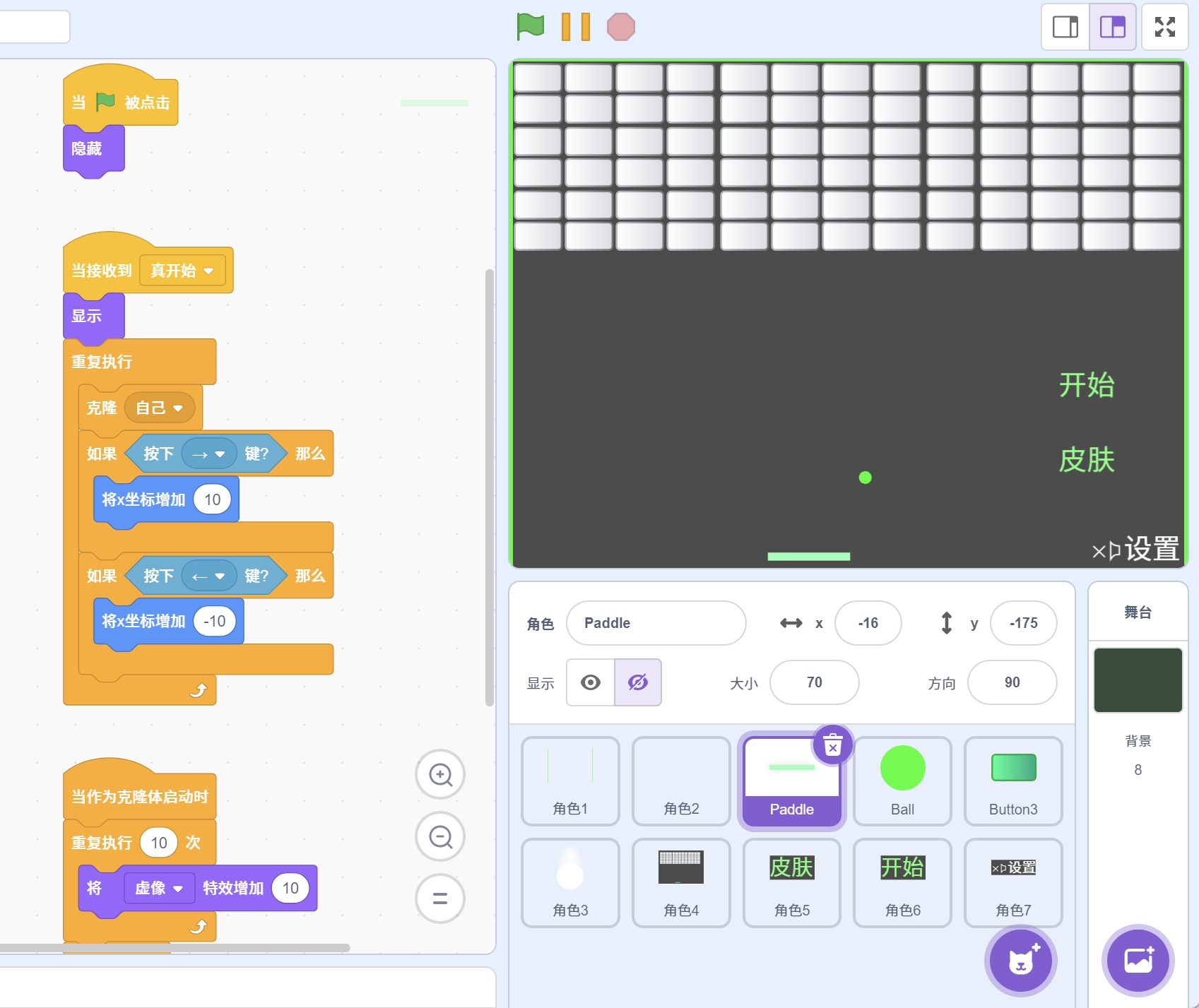This screenshot has height=1008, width=1199.
Task: Click the 开始 button on stage
Action: (1086, 386)
